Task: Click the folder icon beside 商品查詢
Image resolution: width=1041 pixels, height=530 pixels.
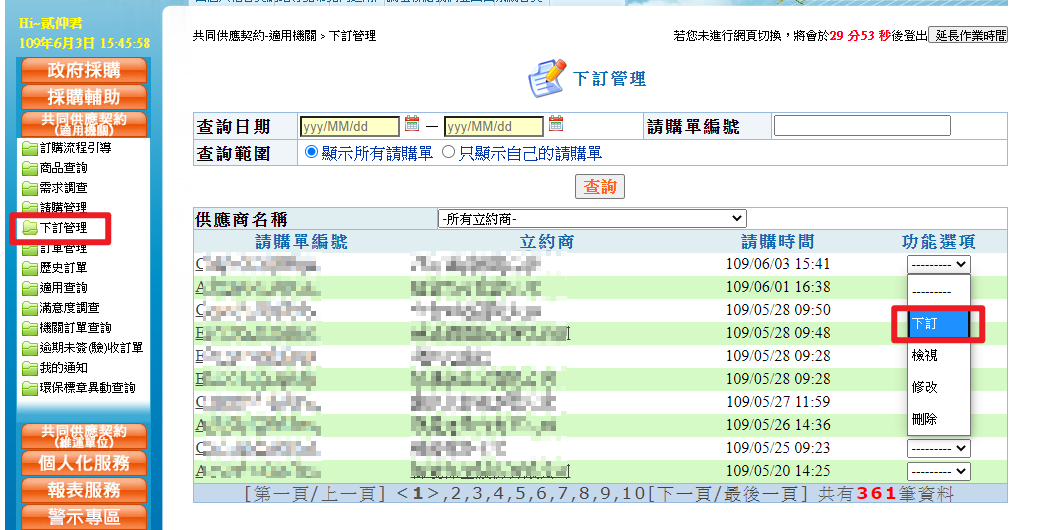Action: click(29, 168)
